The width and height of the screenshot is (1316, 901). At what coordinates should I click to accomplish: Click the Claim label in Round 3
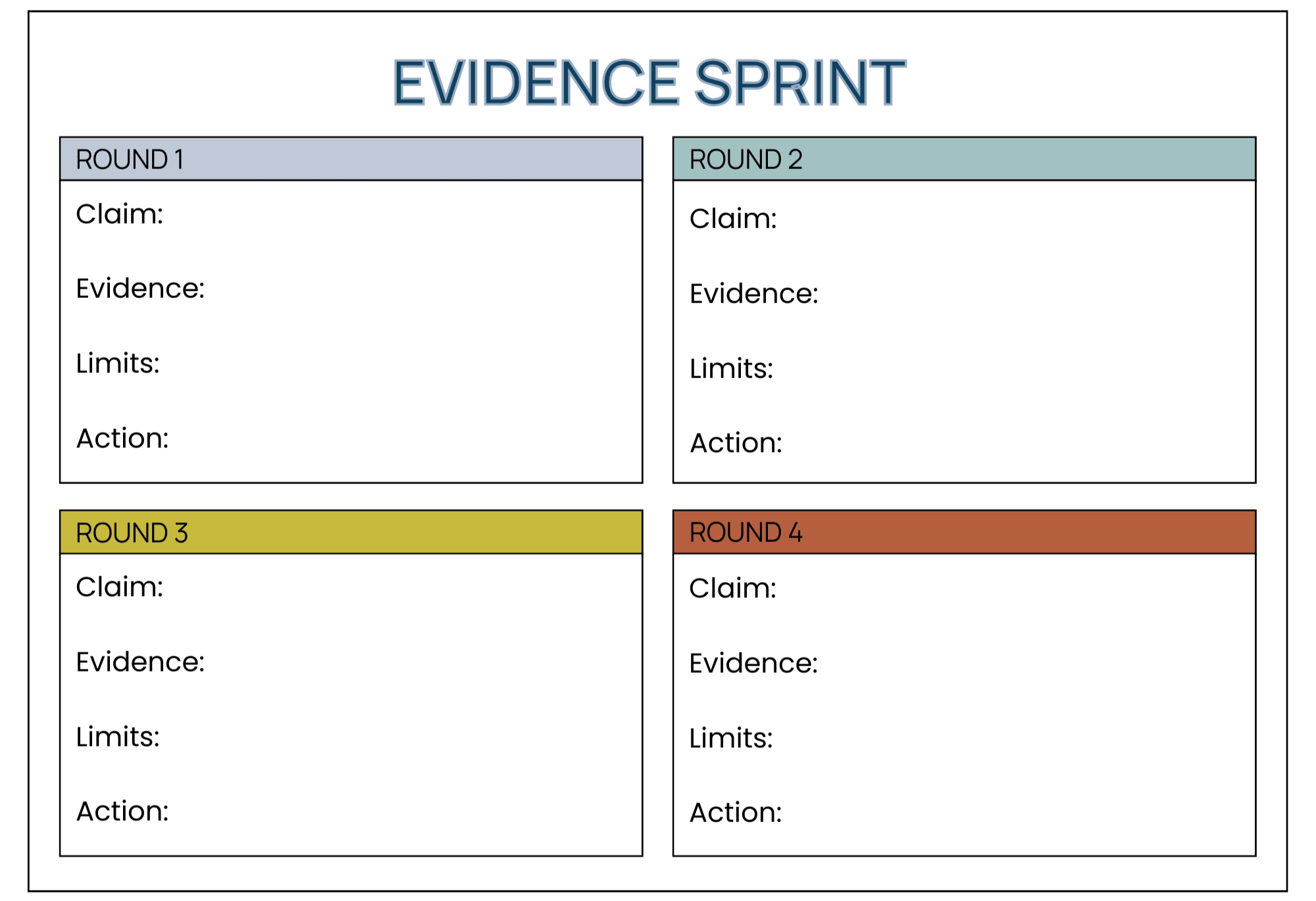119,587
